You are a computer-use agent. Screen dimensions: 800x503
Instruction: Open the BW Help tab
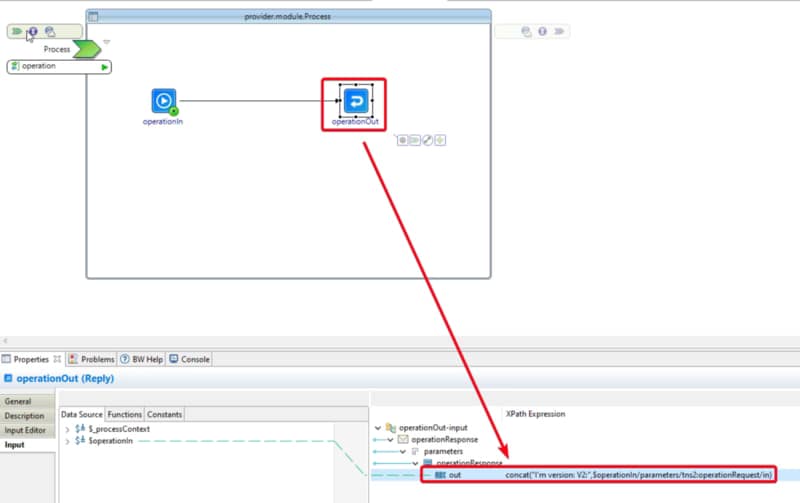[141, 359]
